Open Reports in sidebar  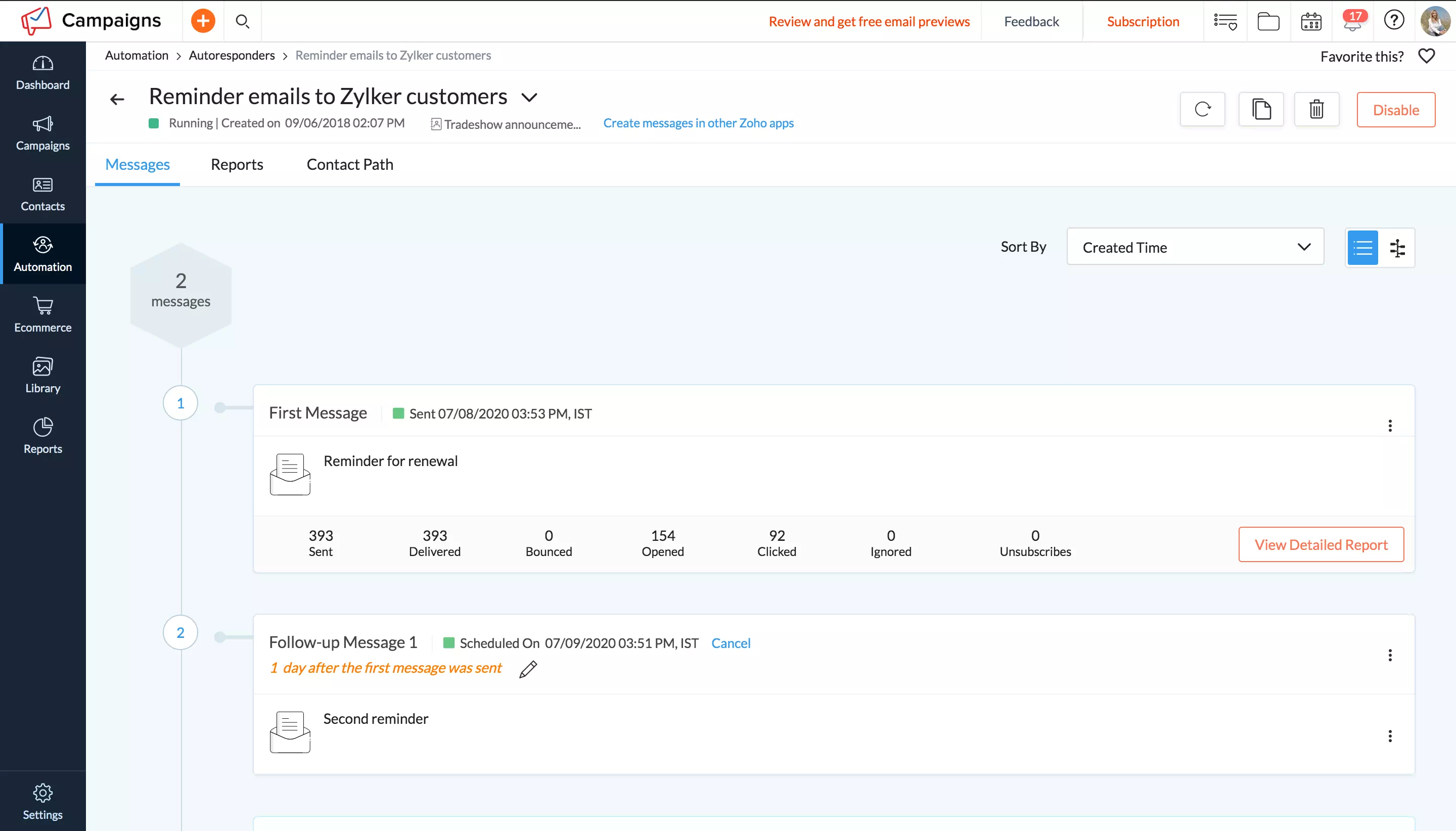pos(43,437)
